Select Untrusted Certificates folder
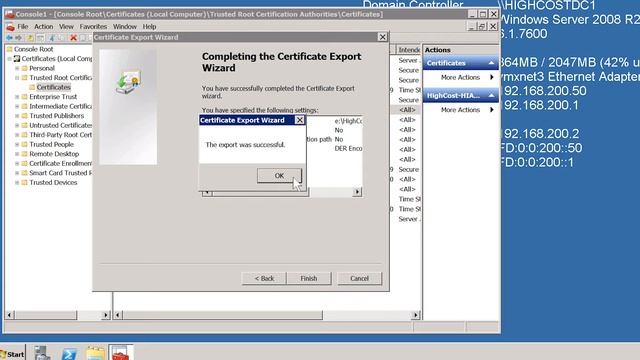Viewport: 640px width, 360px height. (x=60, y=125)
